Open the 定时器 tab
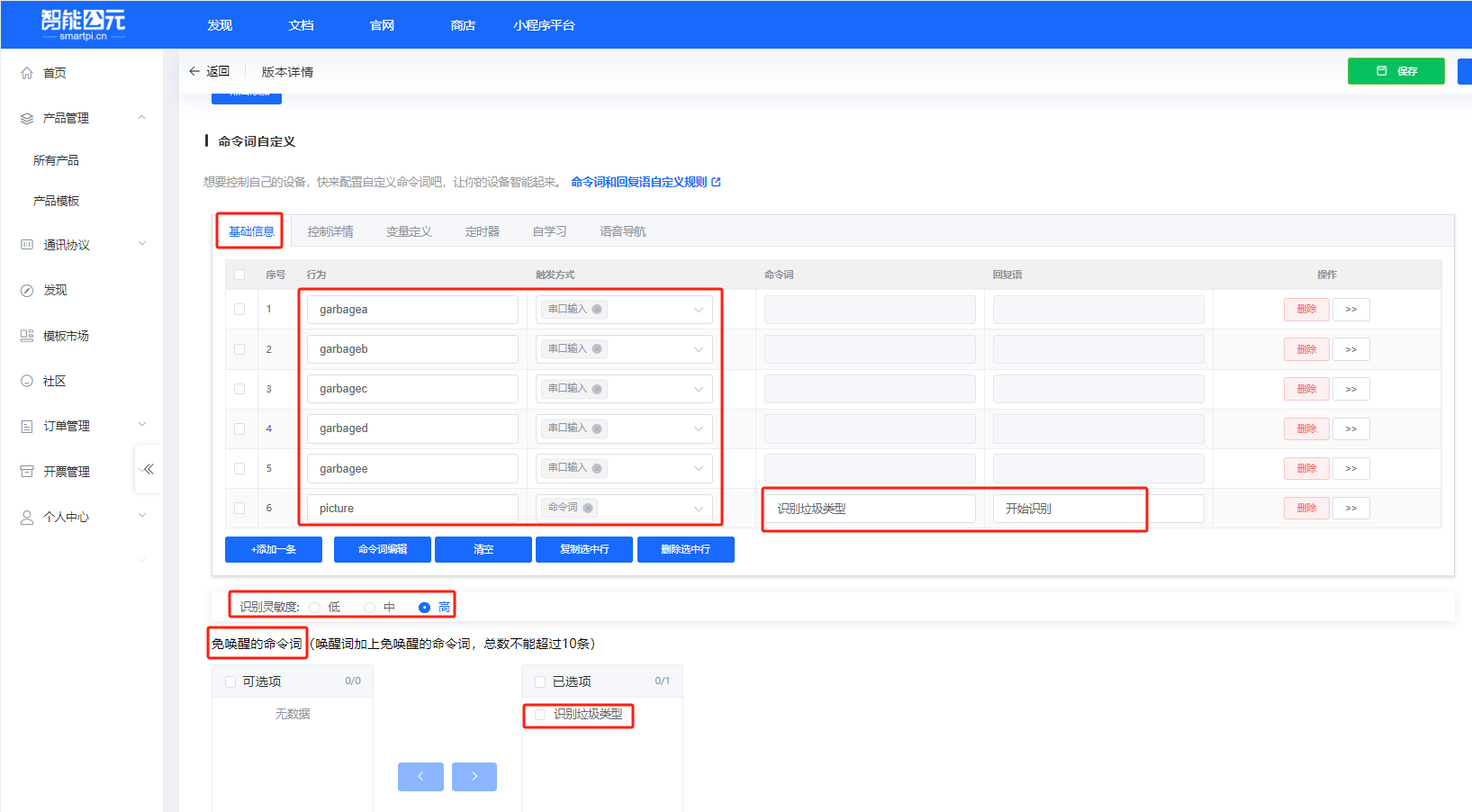The image size is (1472, 812). [483, 231]
